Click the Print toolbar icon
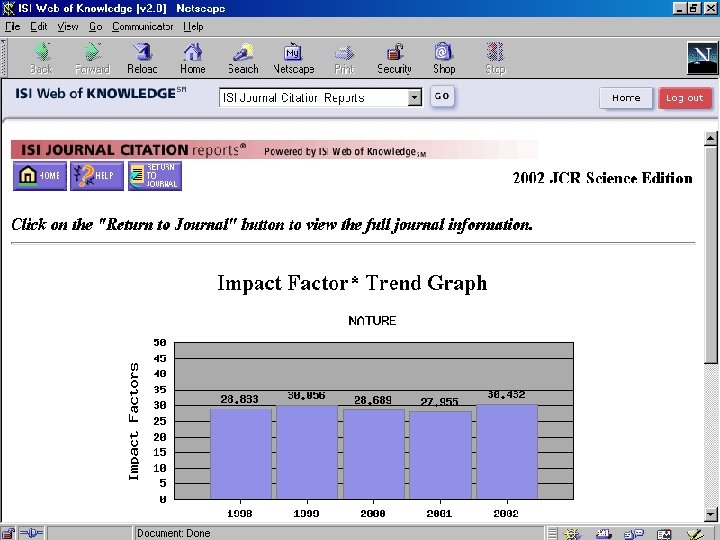This screenshot has height=540, width=720. point(344,58)
